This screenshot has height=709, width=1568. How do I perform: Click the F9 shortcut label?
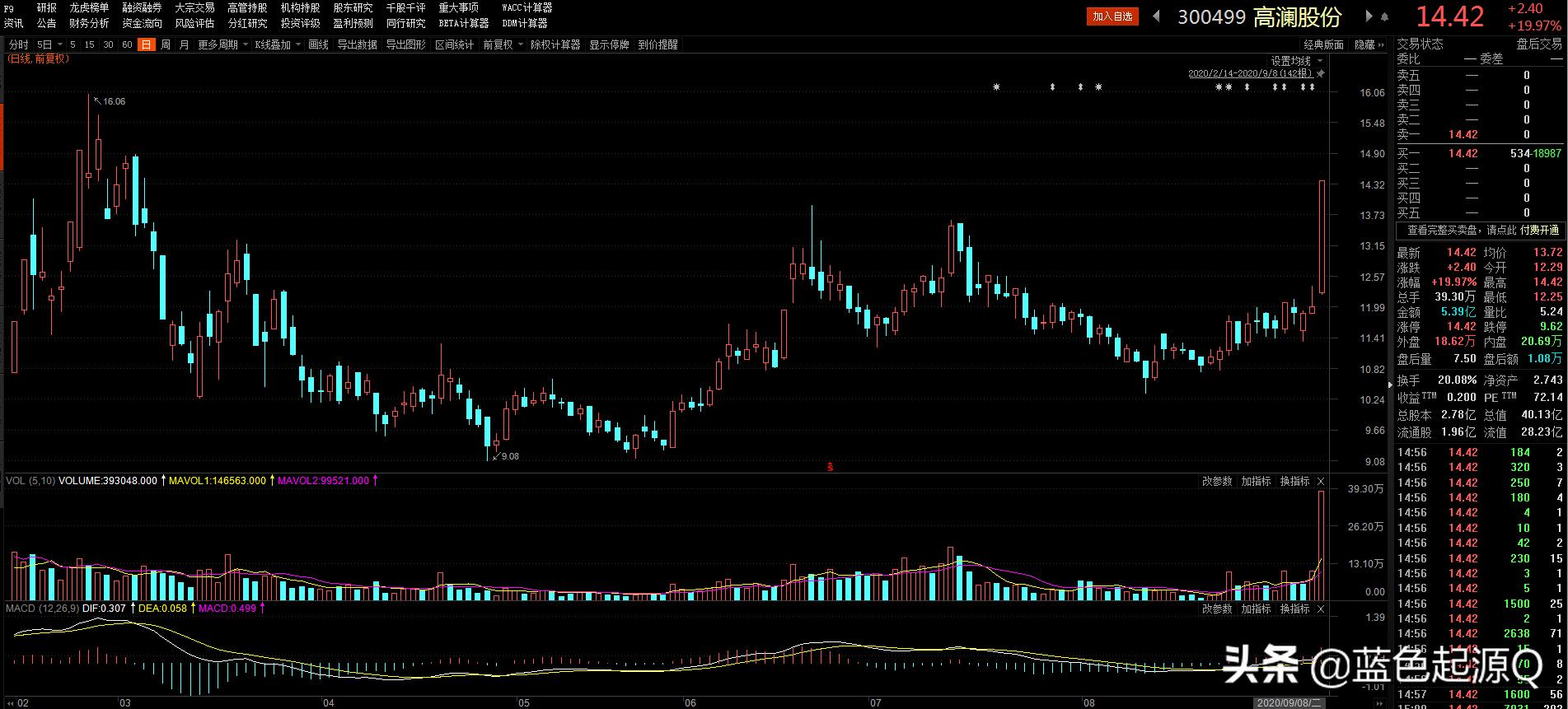pos(9,8)
